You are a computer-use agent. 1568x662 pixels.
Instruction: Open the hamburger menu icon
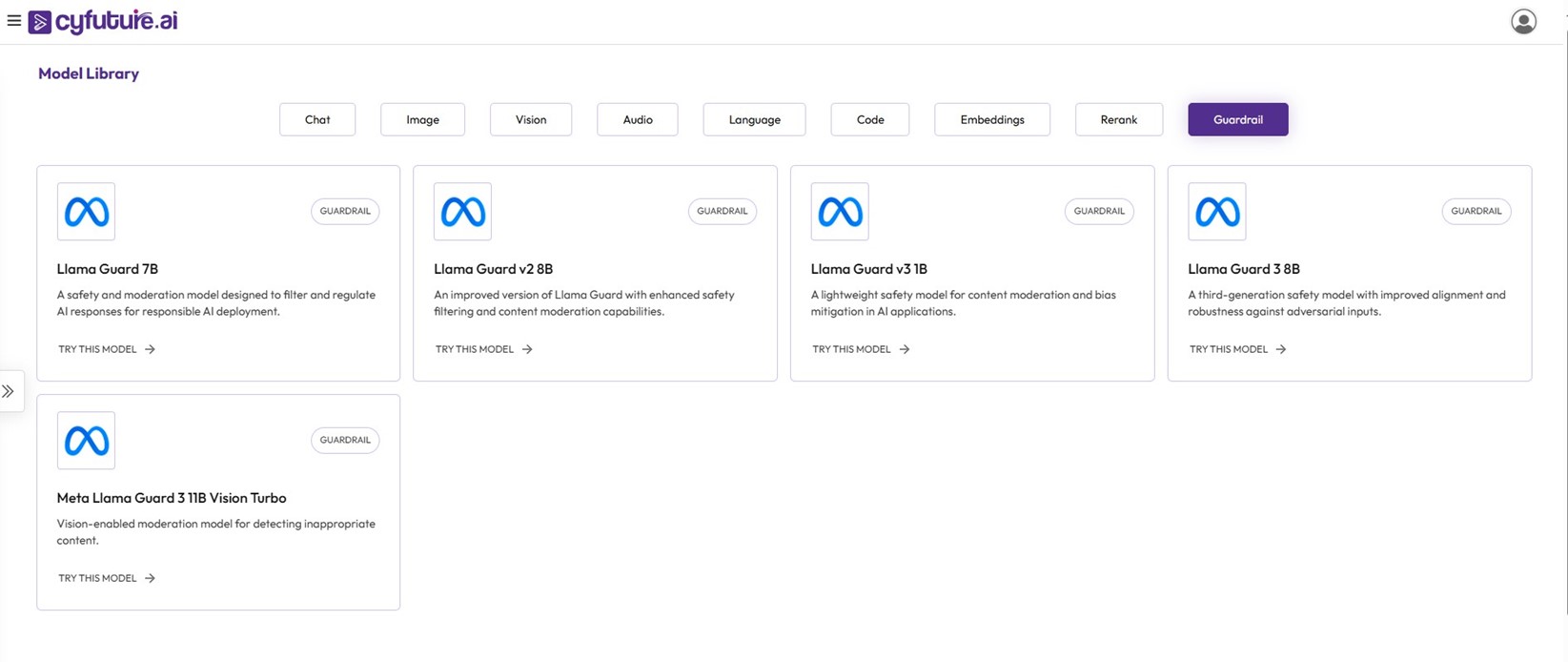[13, 20]
